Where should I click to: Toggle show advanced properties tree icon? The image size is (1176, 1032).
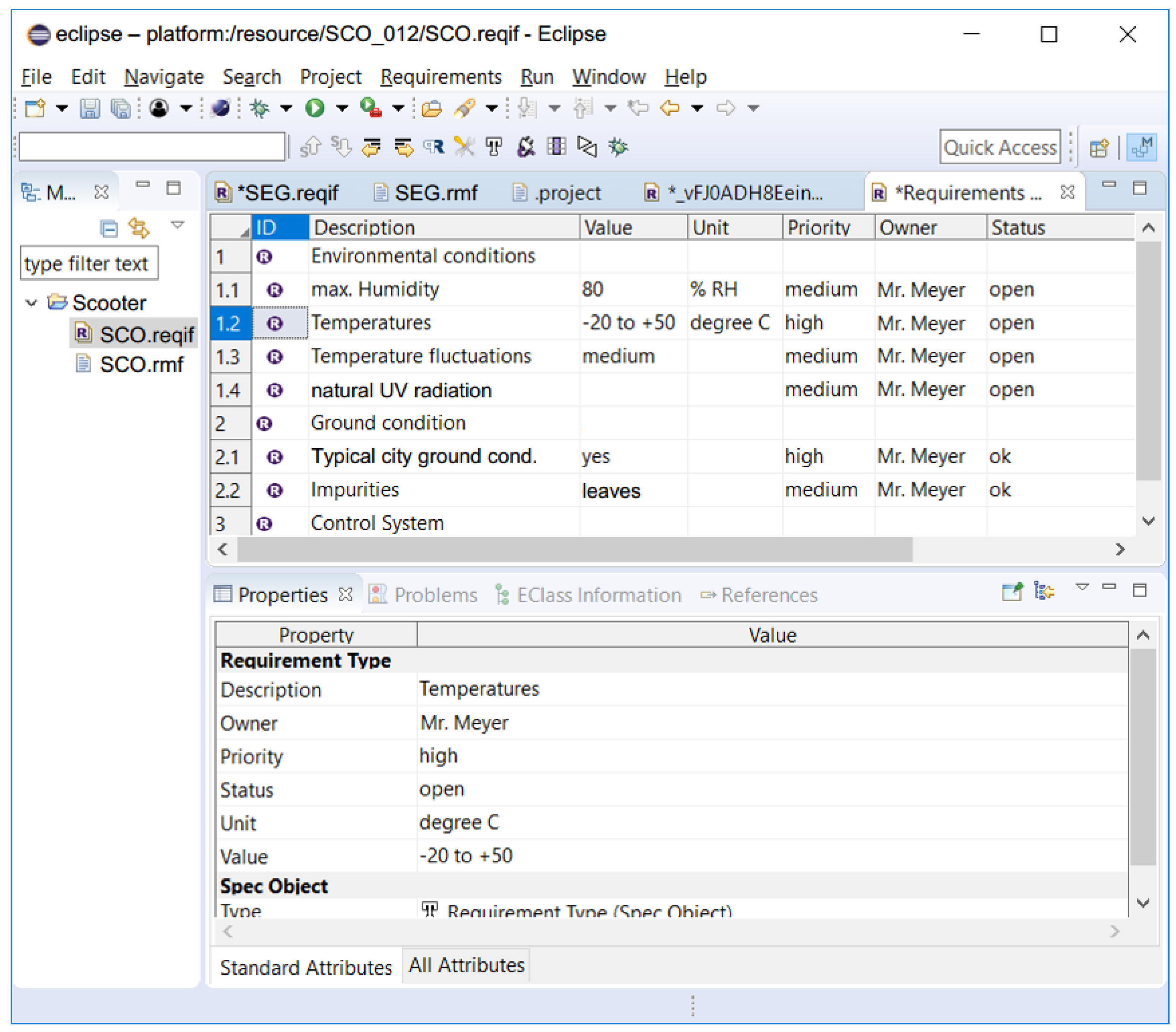tap(1044, 591)
